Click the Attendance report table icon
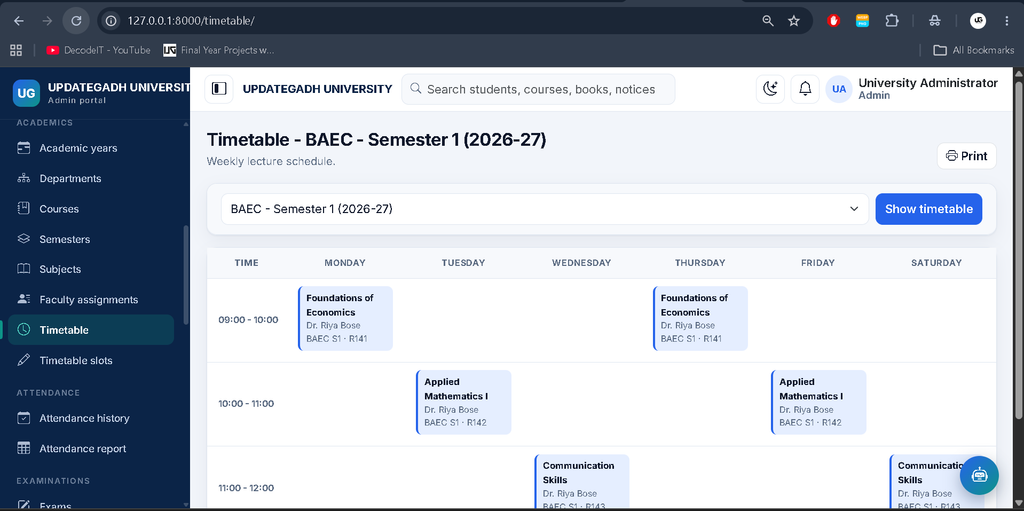Image resolution: width=1024 pixels, height=511 pixels. click(x=24, y=448)
